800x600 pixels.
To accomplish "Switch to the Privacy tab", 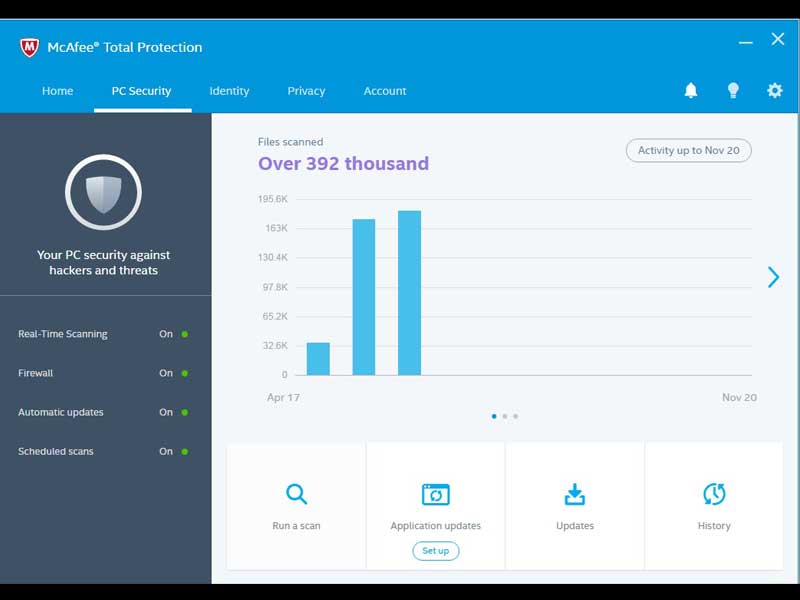I will 306,91.
